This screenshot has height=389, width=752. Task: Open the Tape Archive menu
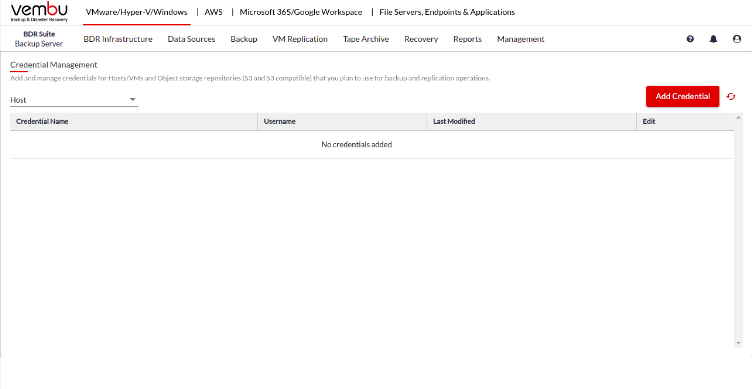[x=366, y=39]
